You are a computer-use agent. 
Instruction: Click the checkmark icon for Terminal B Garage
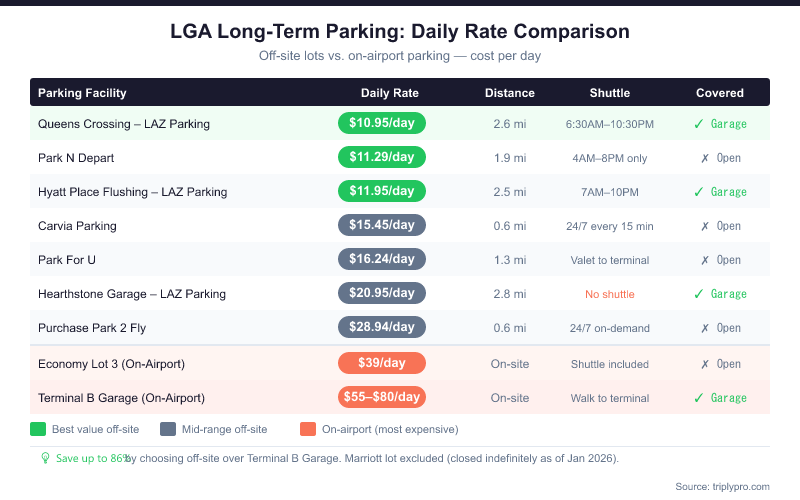[699, 398]
